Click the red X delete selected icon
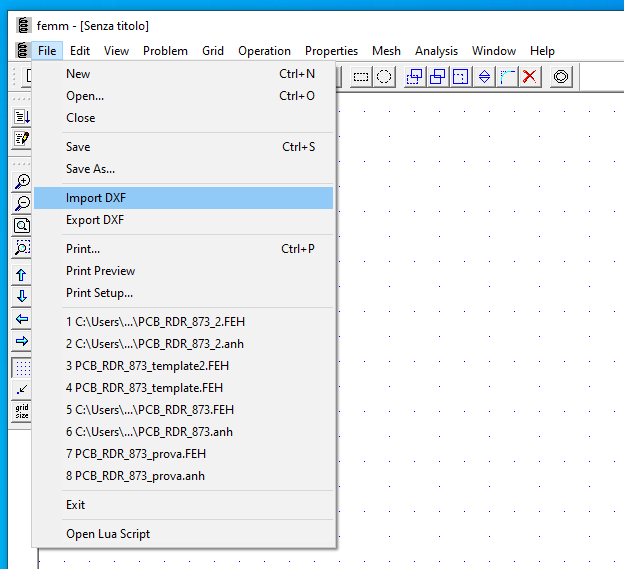Viewport: 624px width, 569px height. click(x=530, y=76)
